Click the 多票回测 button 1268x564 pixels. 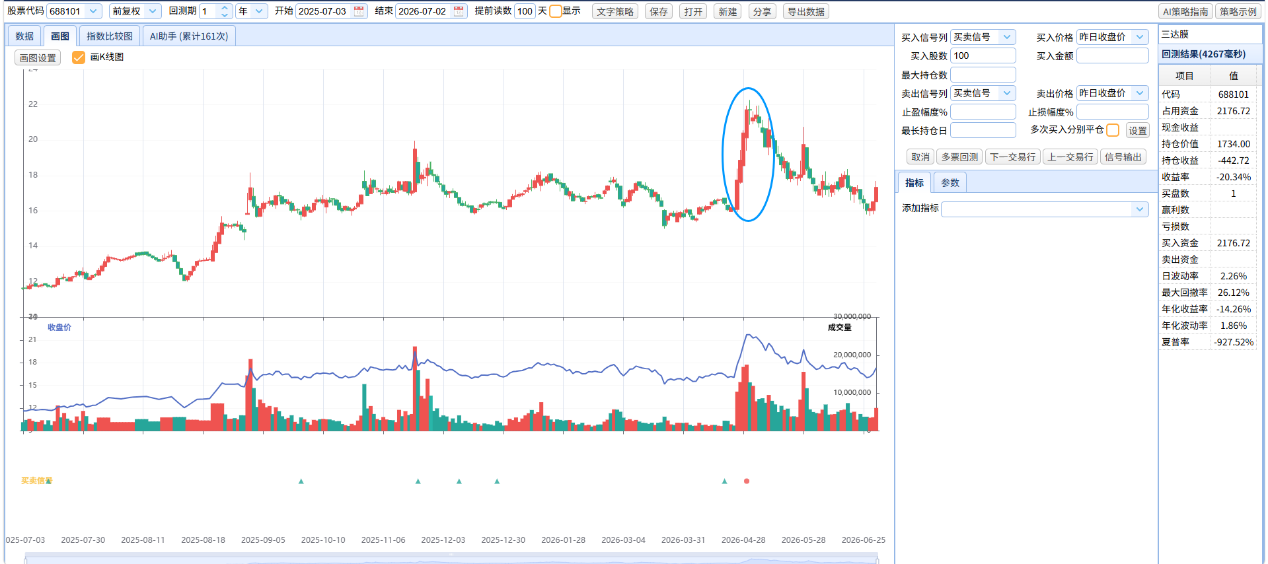(x=959, y=157)
